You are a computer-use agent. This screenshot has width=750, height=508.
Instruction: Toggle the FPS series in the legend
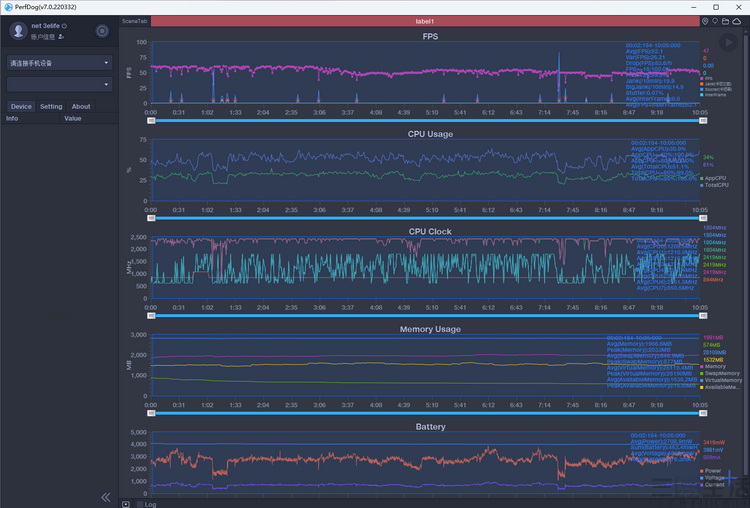pyautogui.click(x=706, y=78)
